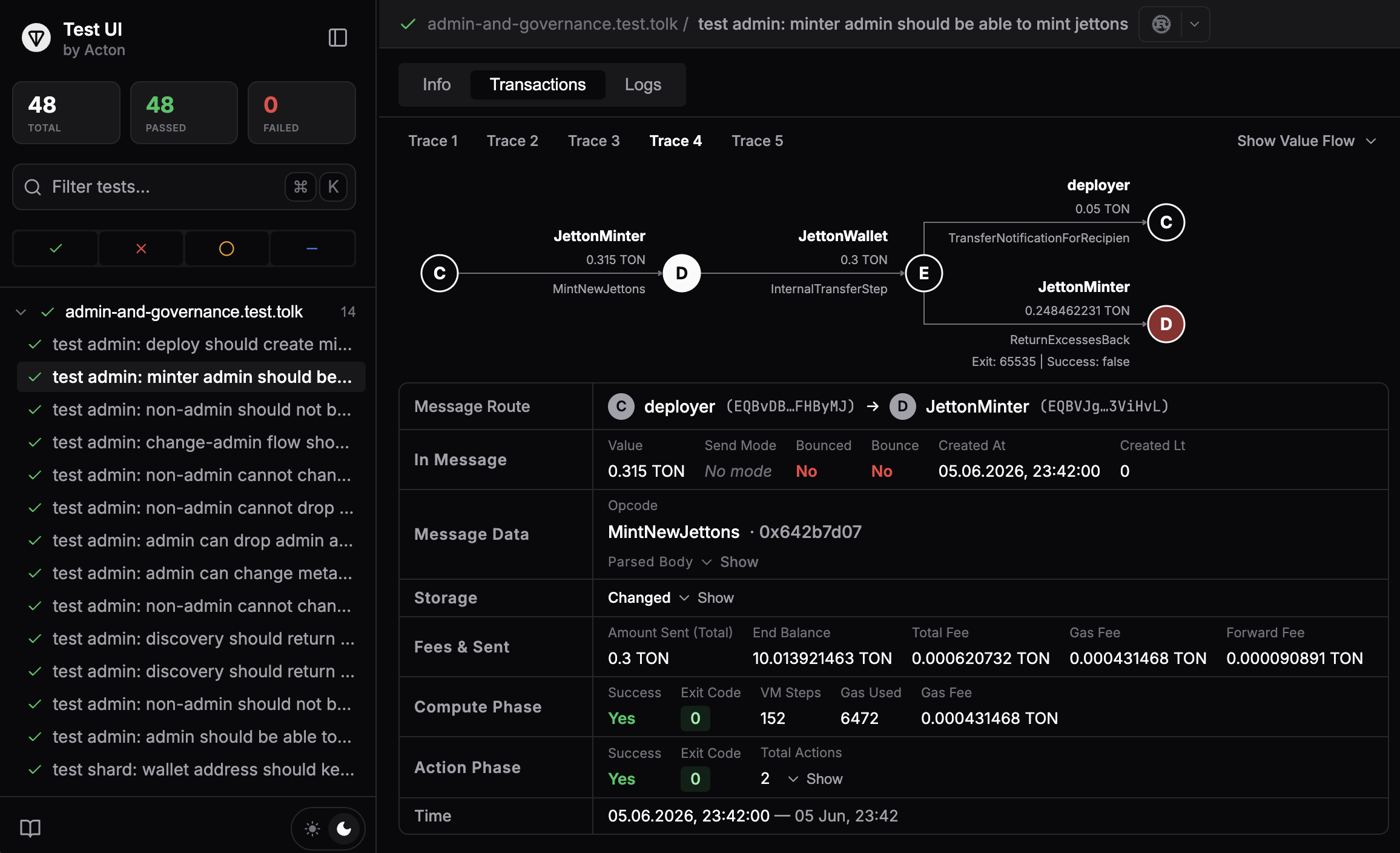The height and width of the screenshot is (853, 1400).
Task: Click the ReturnExcessesBack edge label
Action: click(x=1069, y=340)
